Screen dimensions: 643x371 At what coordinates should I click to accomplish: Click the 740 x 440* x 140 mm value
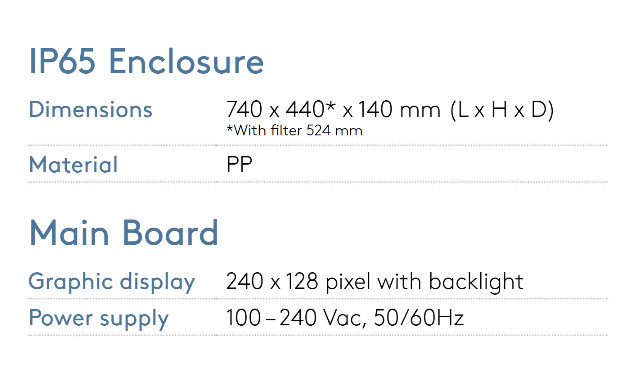(x=333, y=109)
